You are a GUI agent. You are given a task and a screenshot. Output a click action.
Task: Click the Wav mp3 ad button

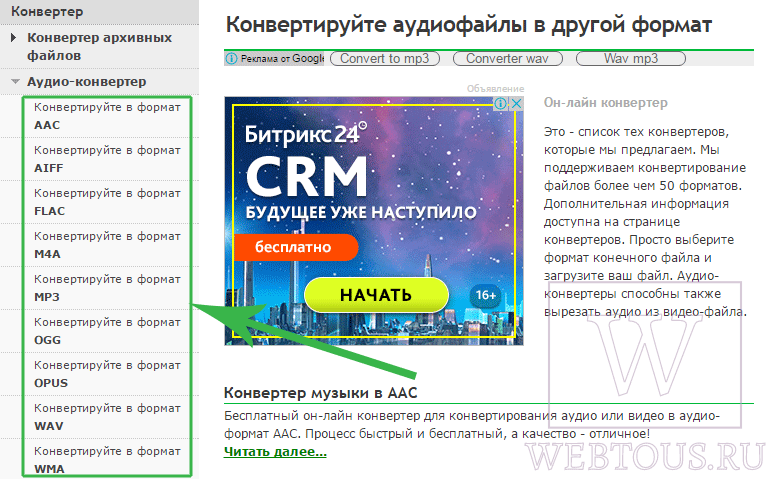pyautogui.click(x=631, y=58)
